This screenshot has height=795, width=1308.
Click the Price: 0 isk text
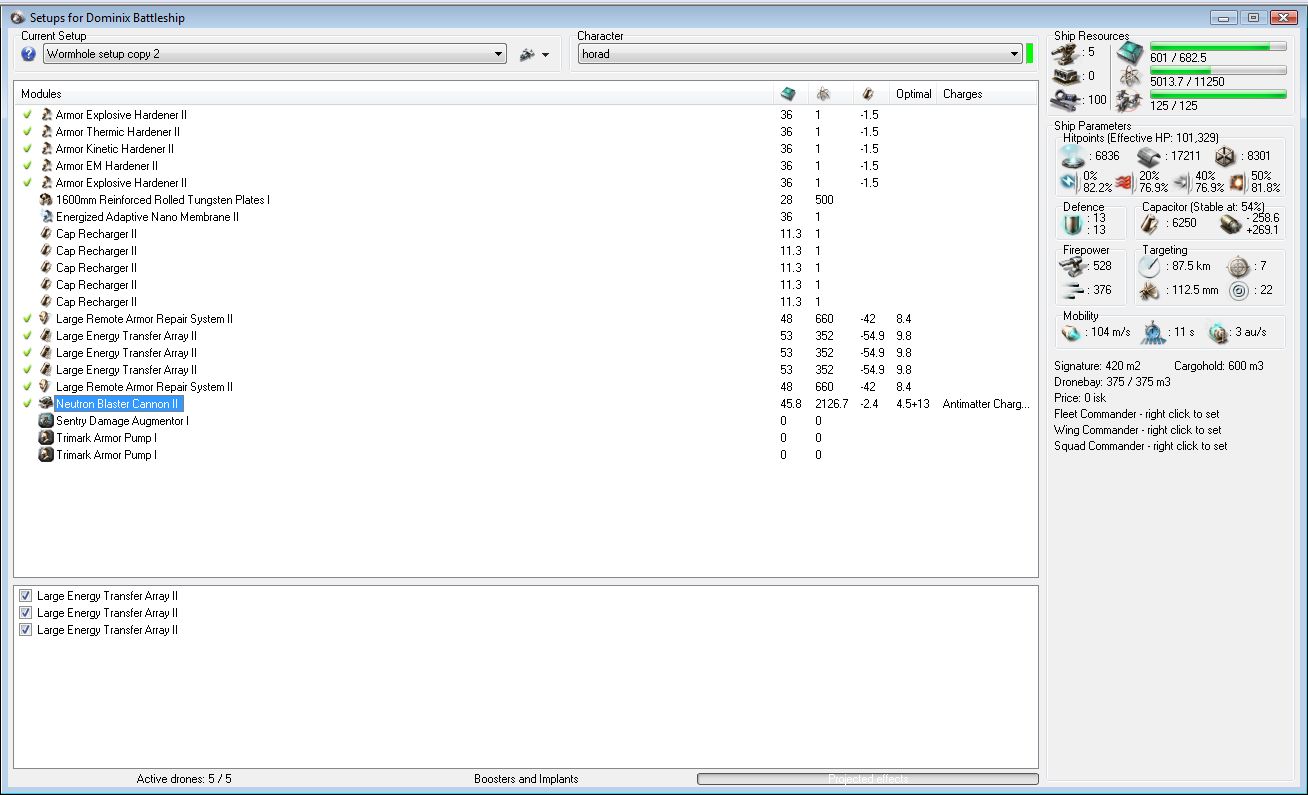(x=1082, y=398)
